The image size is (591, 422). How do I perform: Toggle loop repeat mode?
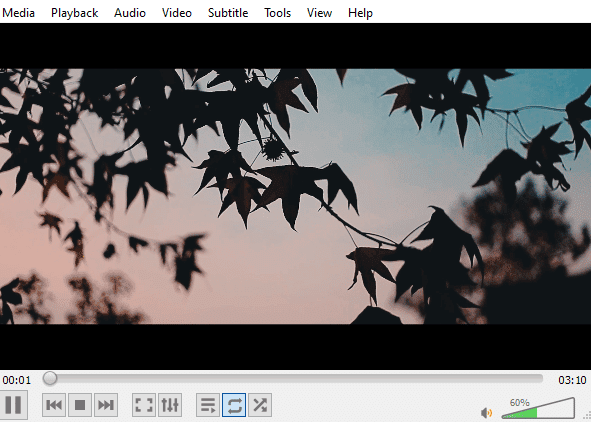pos(234,405)
